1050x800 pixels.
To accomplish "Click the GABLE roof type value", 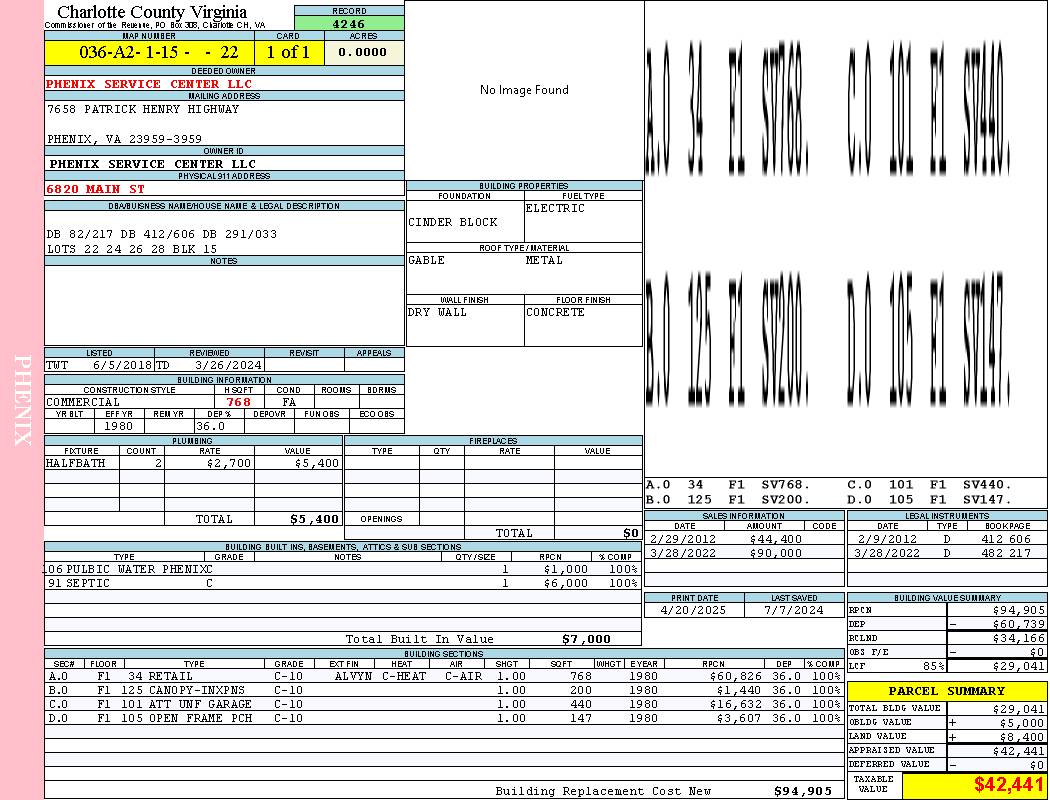I will 427,260.
